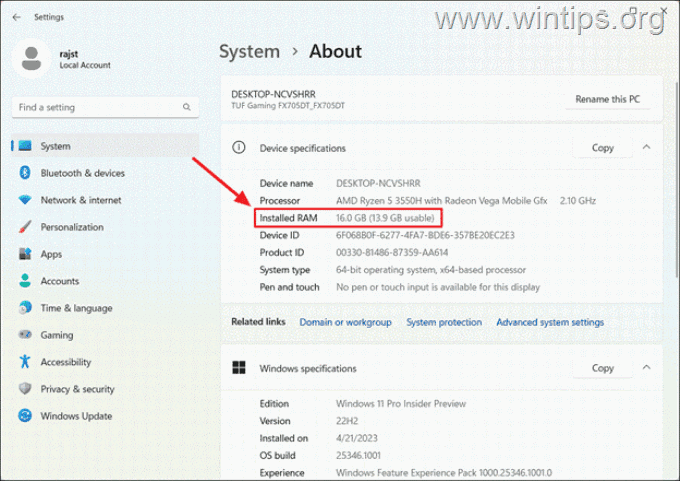Click Product ID value 00330-81486-87359-AA614
680x481 pixels.
[x=392, y=252]
